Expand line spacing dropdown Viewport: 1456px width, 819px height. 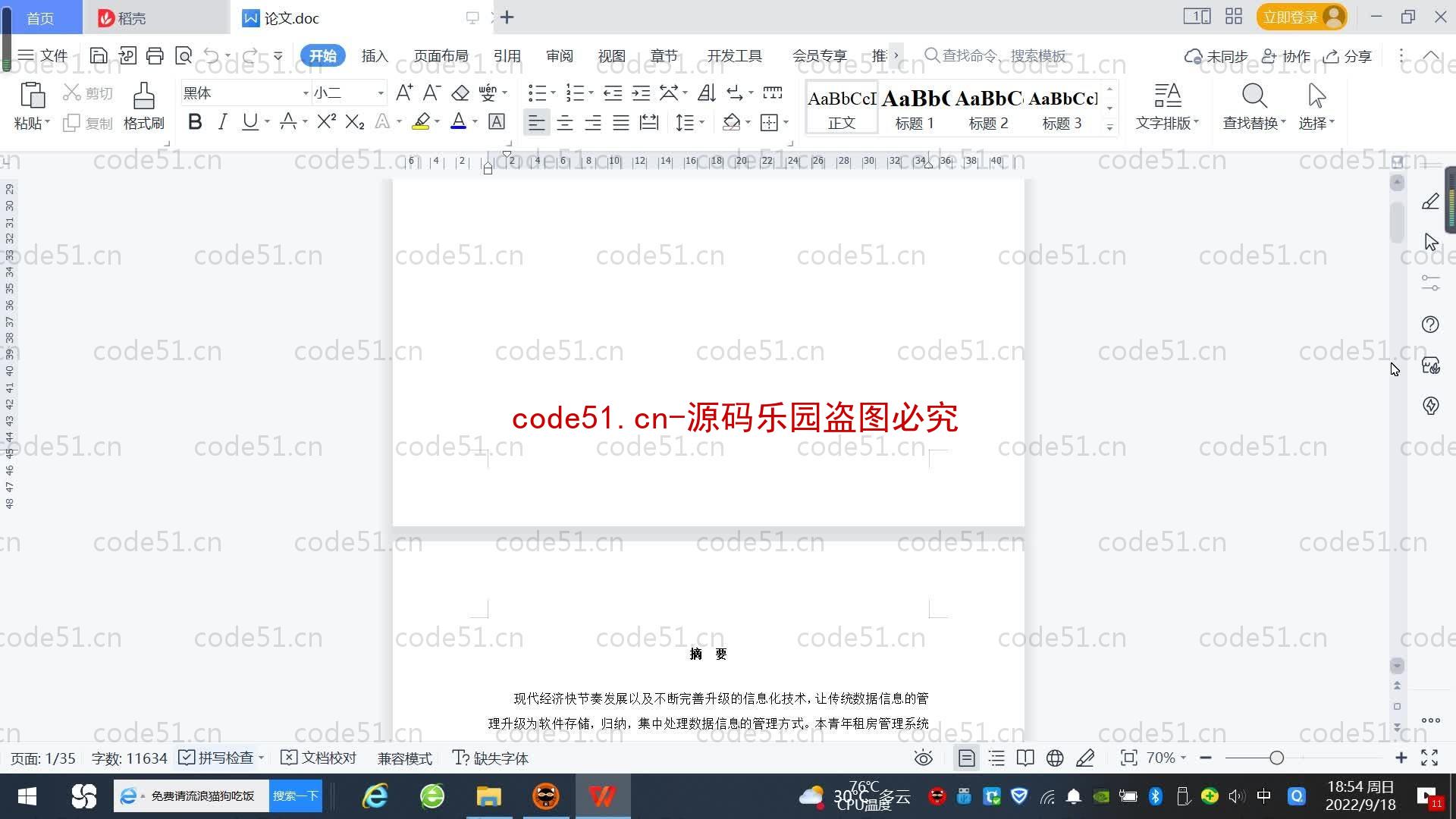point(702,123)
